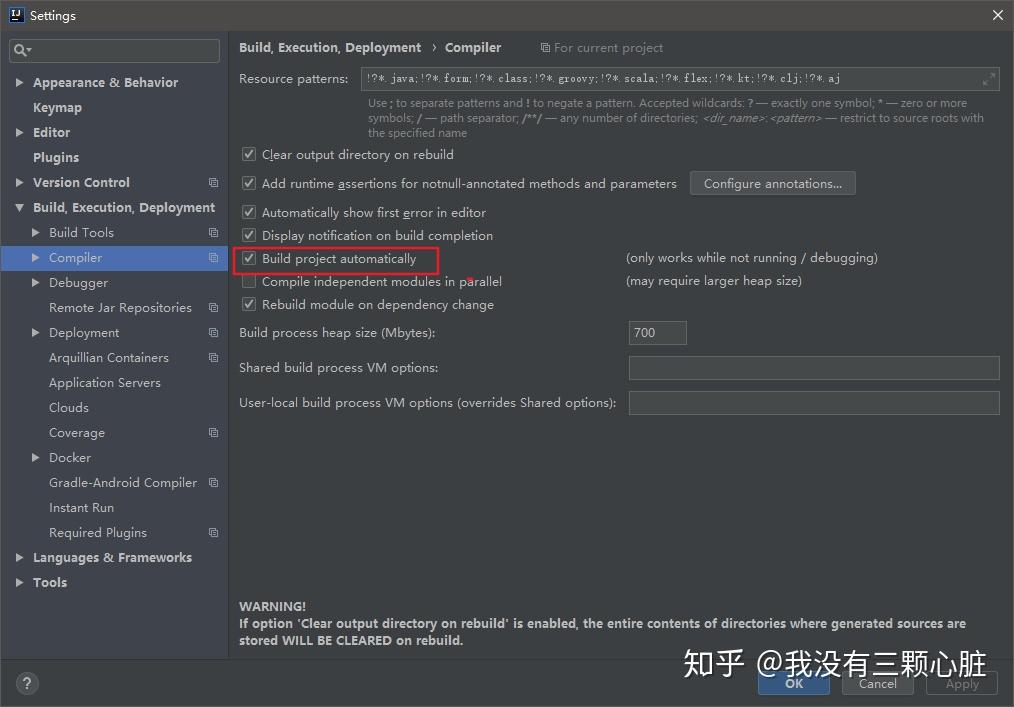Open the Keymap settings page

coord(58,107)
